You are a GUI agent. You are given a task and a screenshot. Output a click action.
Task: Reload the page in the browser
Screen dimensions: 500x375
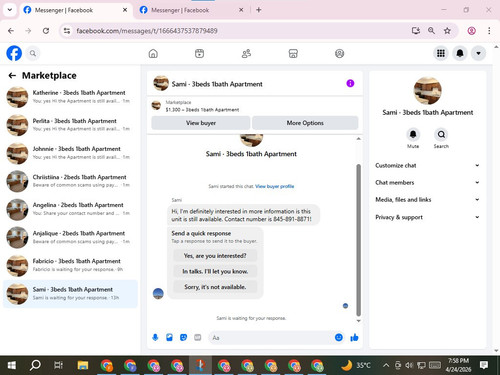[46, 31]
